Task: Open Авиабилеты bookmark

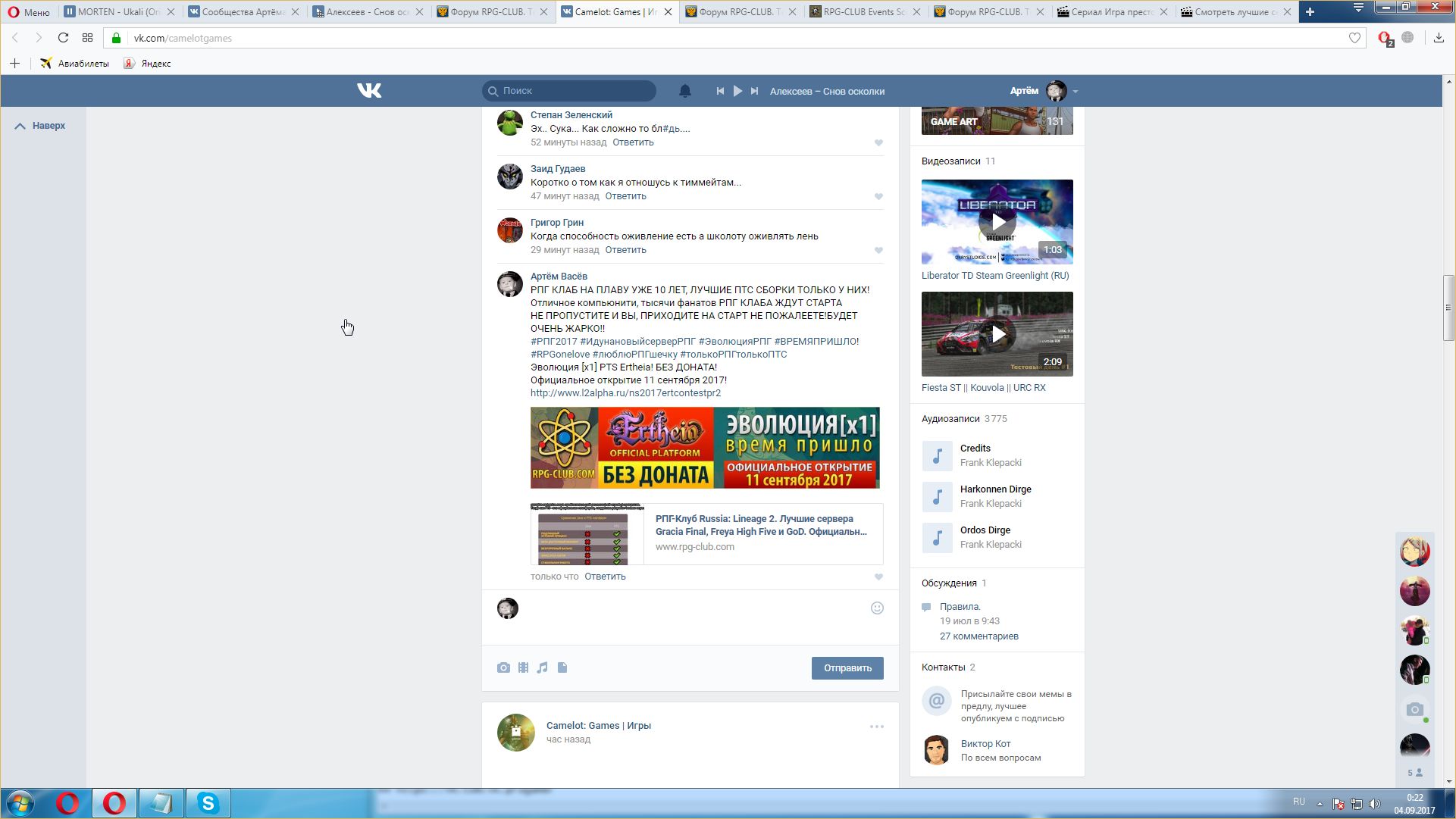Action: (x=74, y=64)
